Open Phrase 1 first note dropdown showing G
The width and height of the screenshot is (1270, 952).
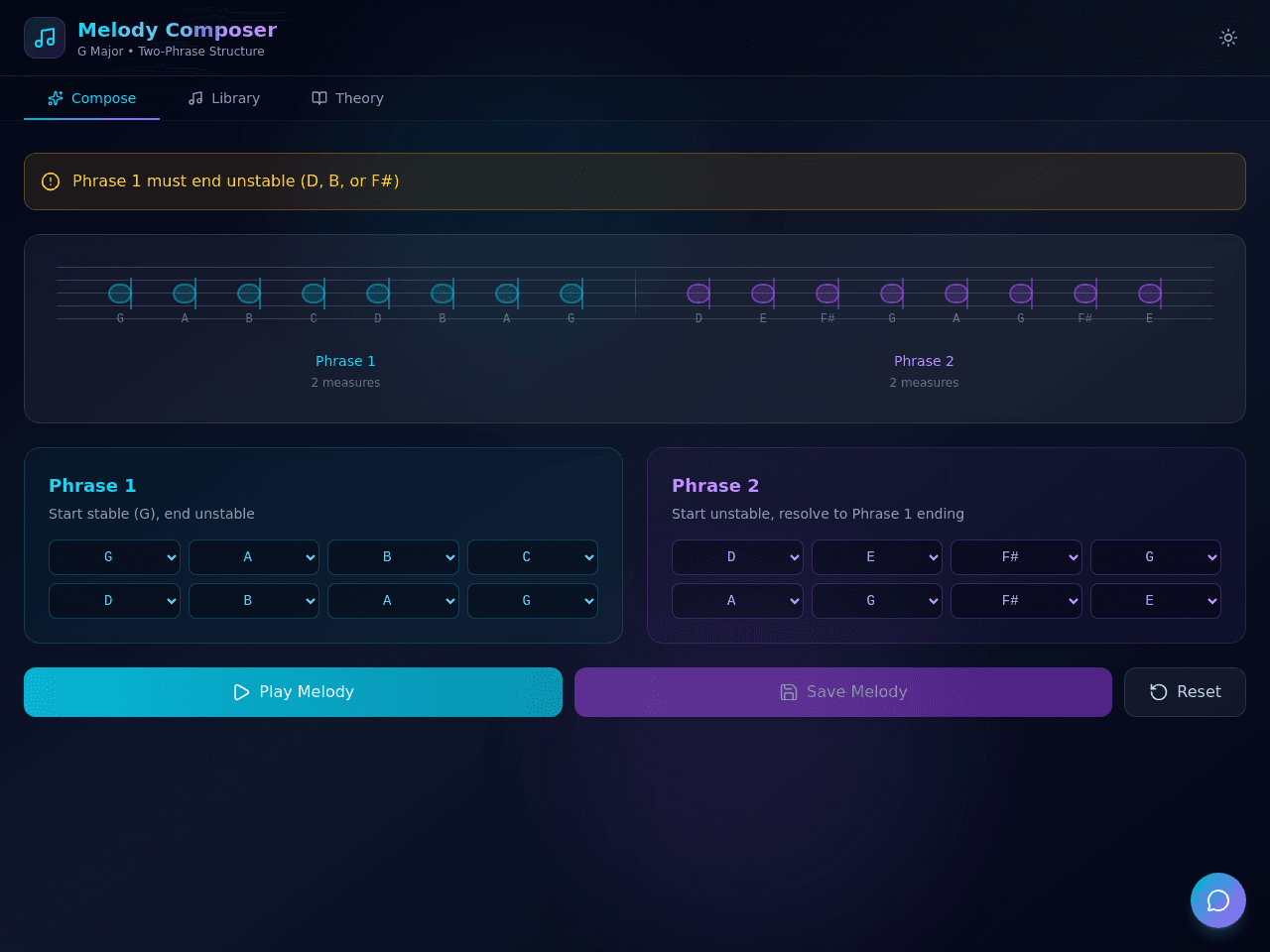[x=114, y=557]
